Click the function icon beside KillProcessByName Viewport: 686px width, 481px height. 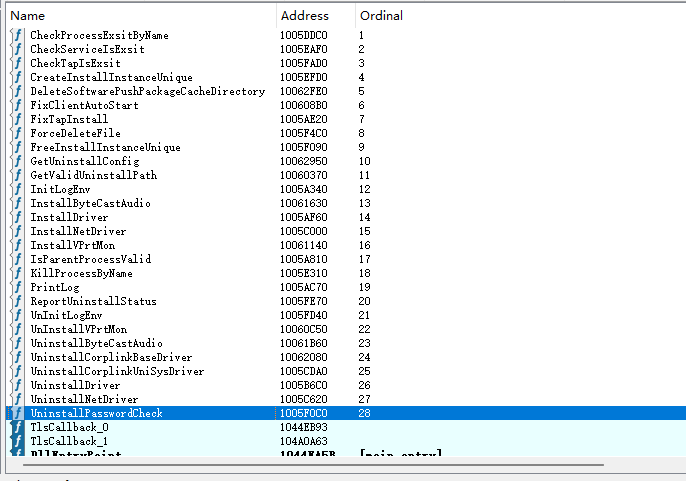point(16,273)
